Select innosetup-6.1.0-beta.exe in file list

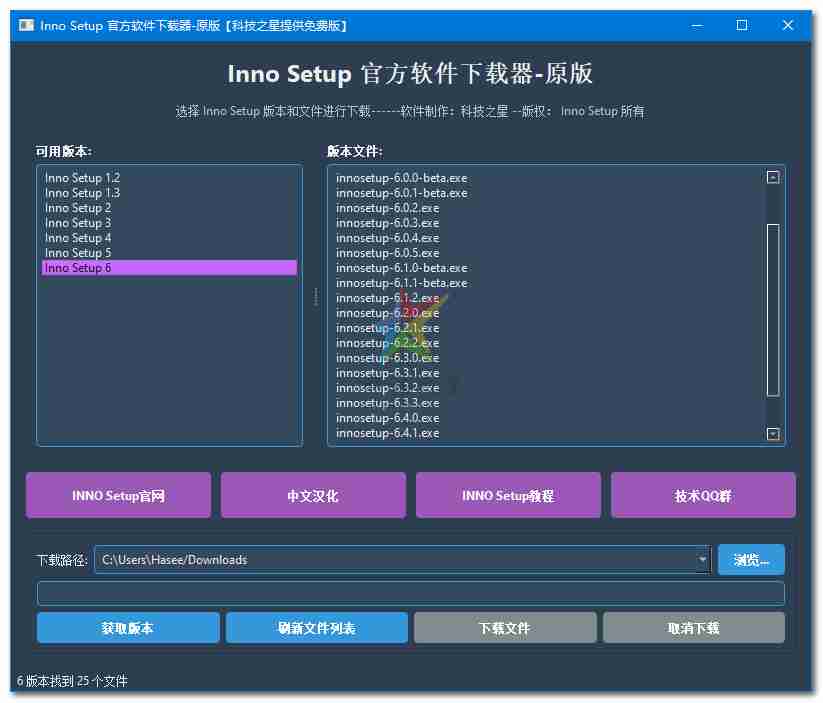[401, 268]
